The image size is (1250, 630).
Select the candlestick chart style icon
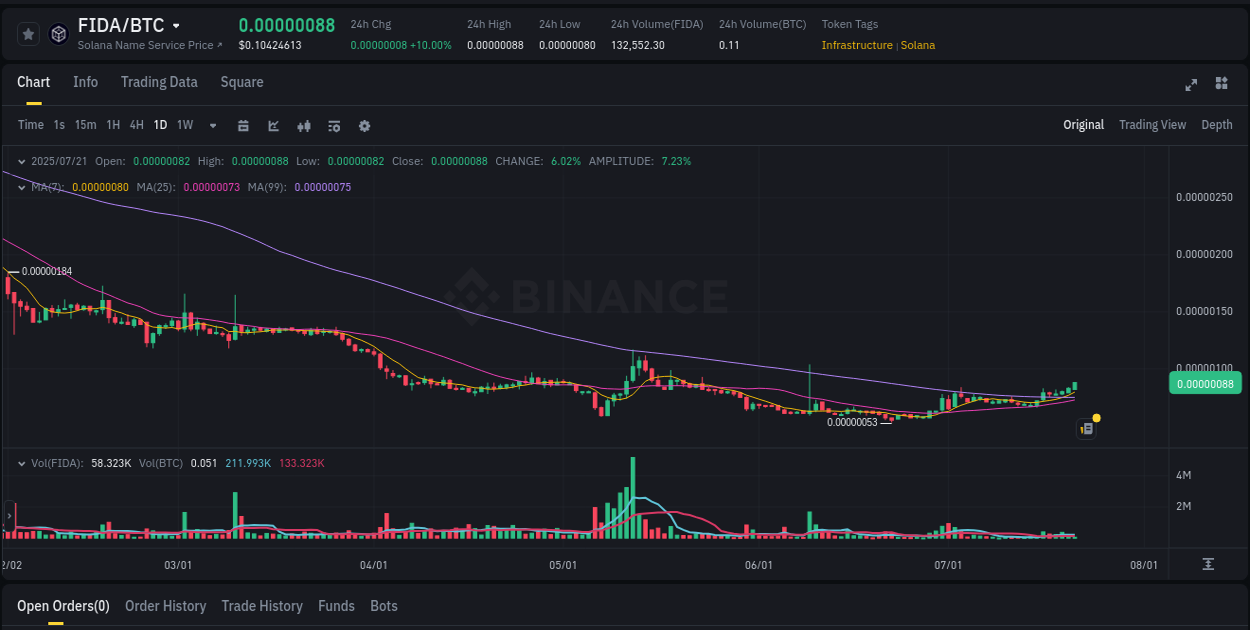click(x=304, y=125)
